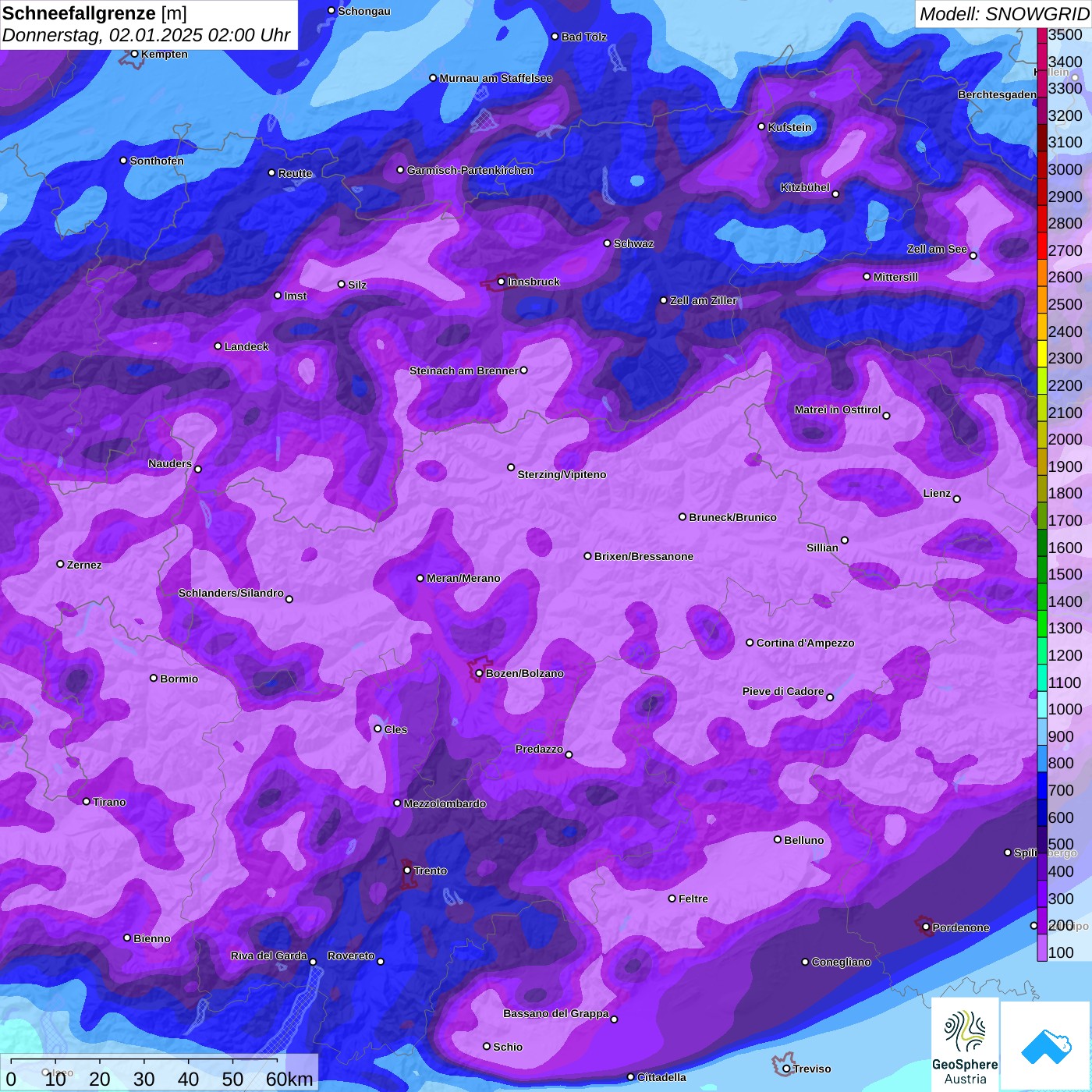This screenshot has height=1092, width=1092.
Task: Click the Trento city marker dot
Action: pyautogui.click(x=407, y=870)
